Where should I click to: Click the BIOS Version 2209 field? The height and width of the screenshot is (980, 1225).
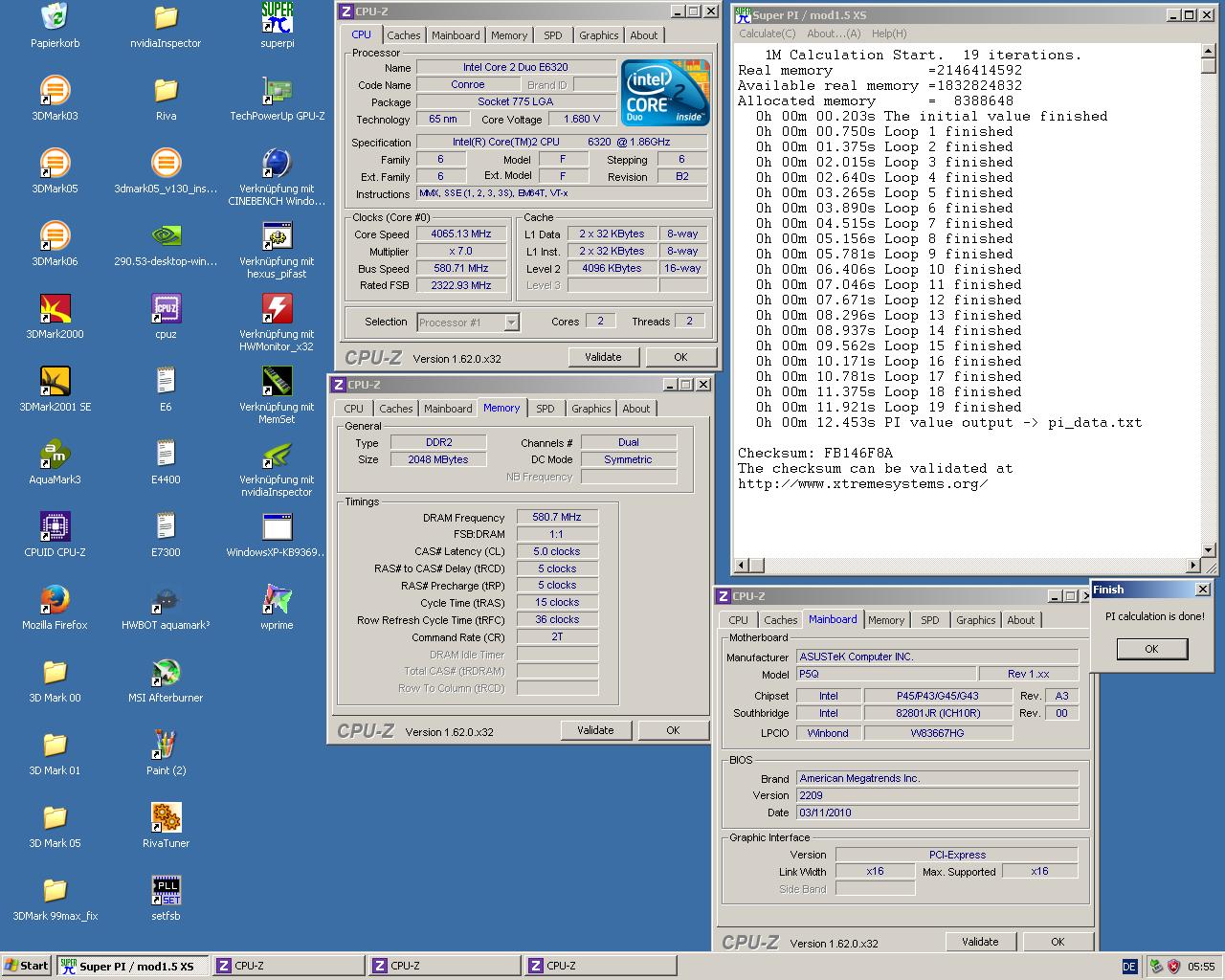click(x=937, y=795)
